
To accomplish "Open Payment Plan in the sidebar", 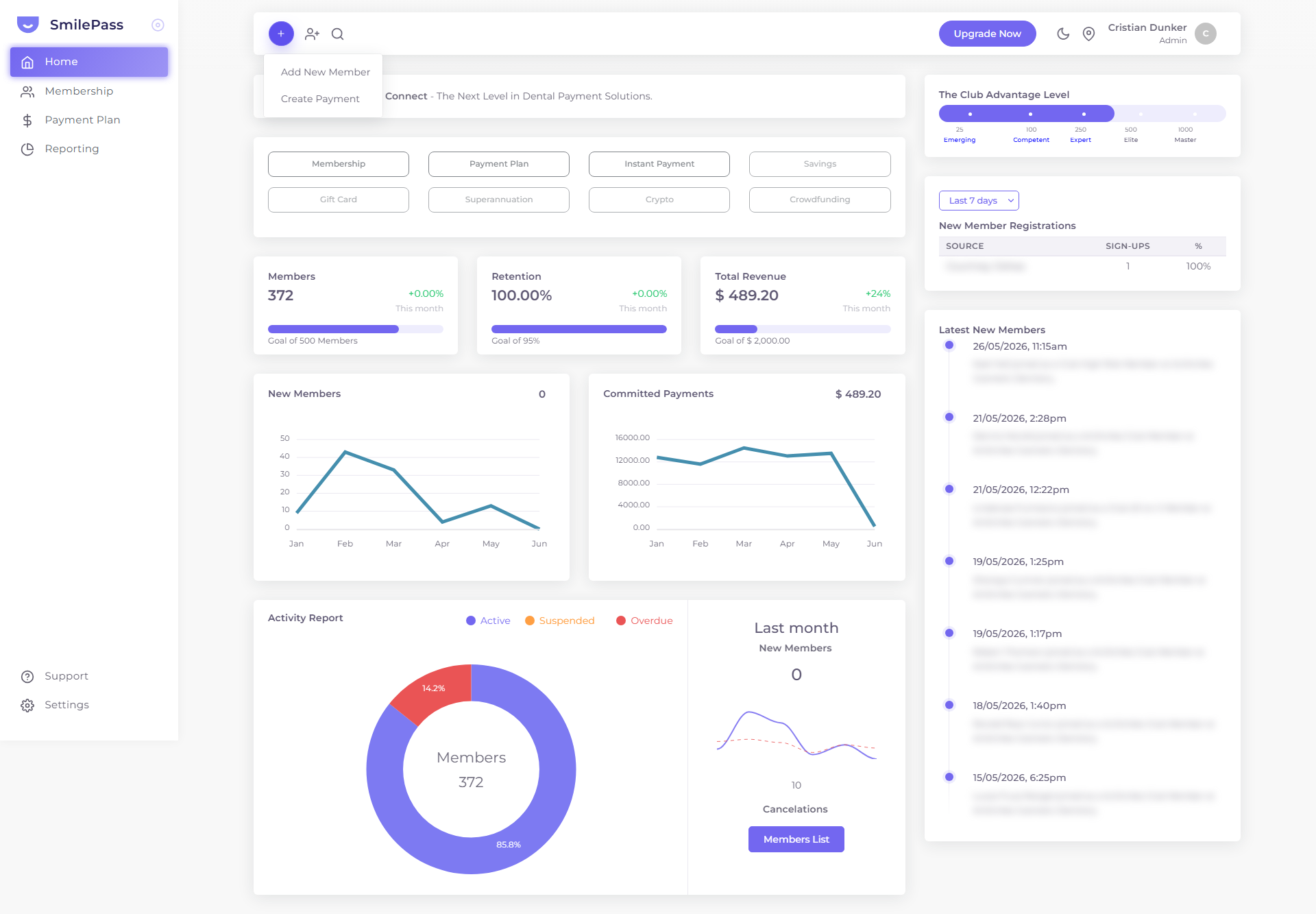I will point(89,120).
